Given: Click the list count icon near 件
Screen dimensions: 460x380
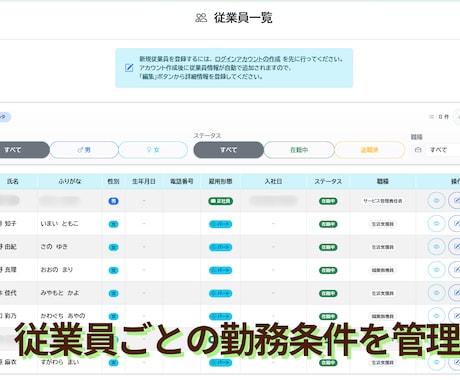Looking at the screenshot, I should [x=431, y=117].
